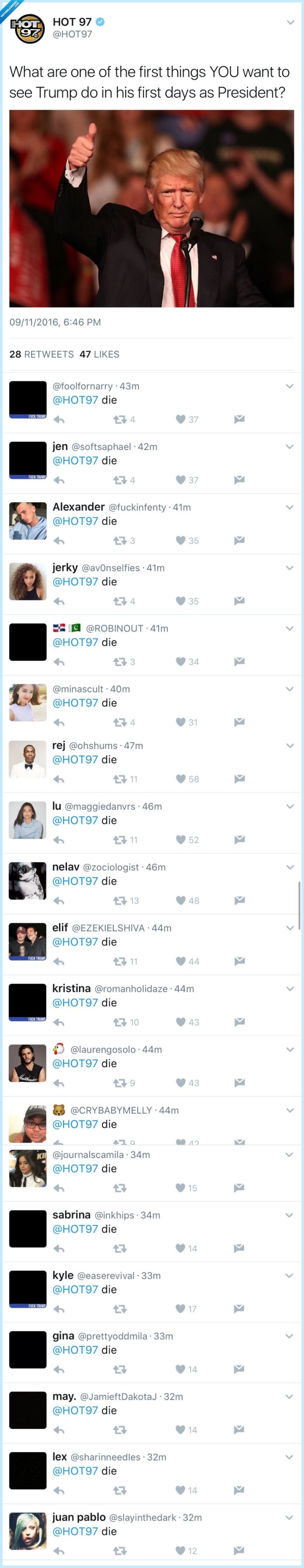Open dropdown chevron on gina's reply

click(290, 1336)
